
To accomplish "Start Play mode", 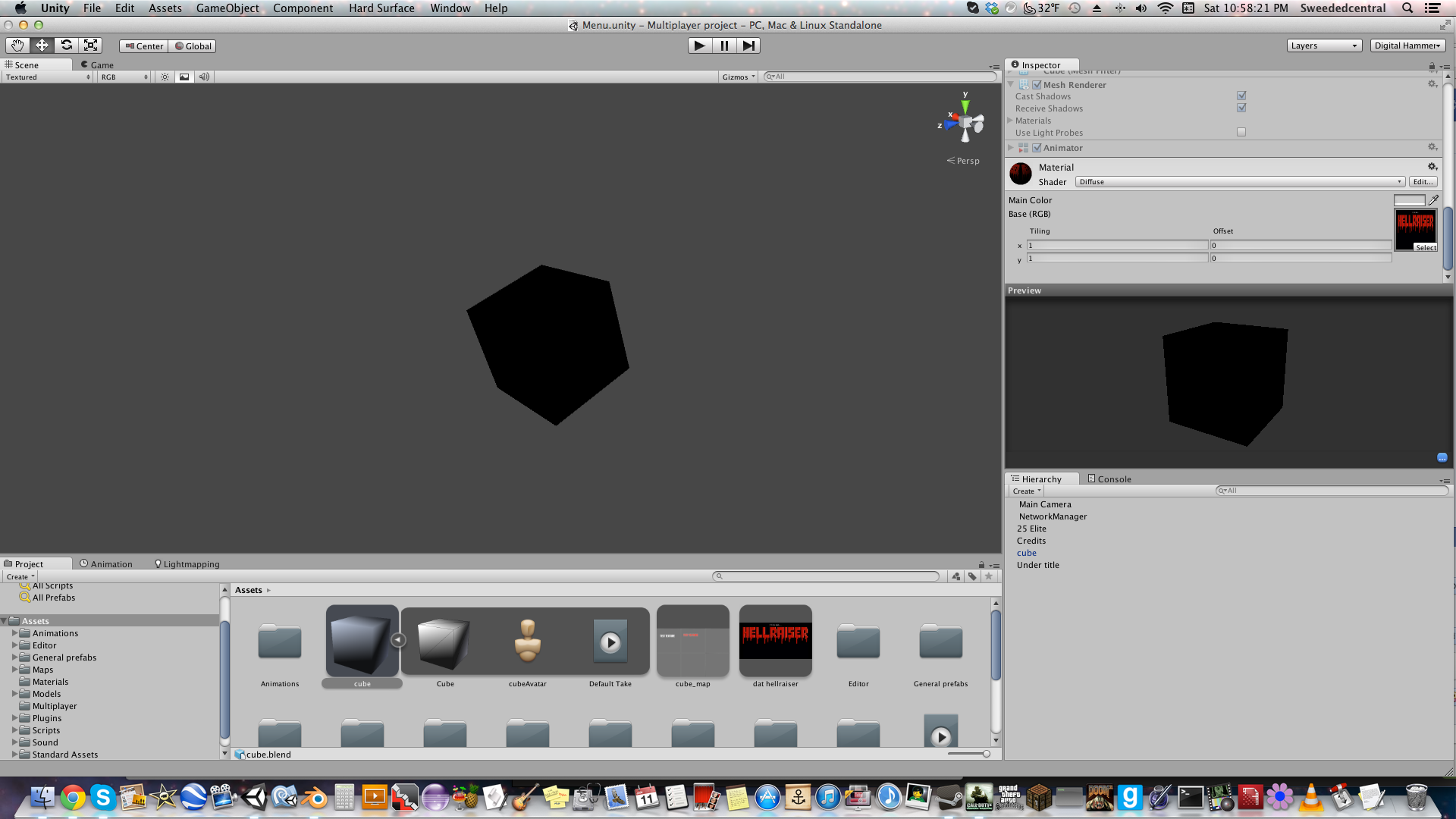I will [699, 45].
